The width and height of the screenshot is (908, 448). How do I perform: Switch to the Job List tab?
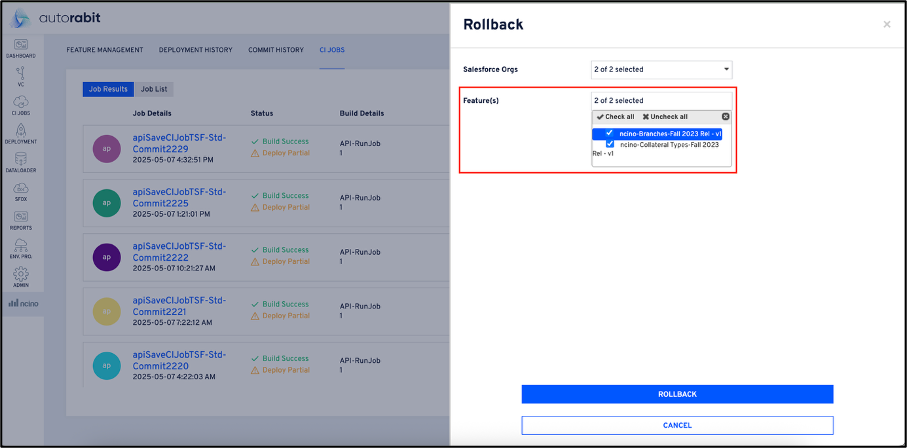coord(153,89)
